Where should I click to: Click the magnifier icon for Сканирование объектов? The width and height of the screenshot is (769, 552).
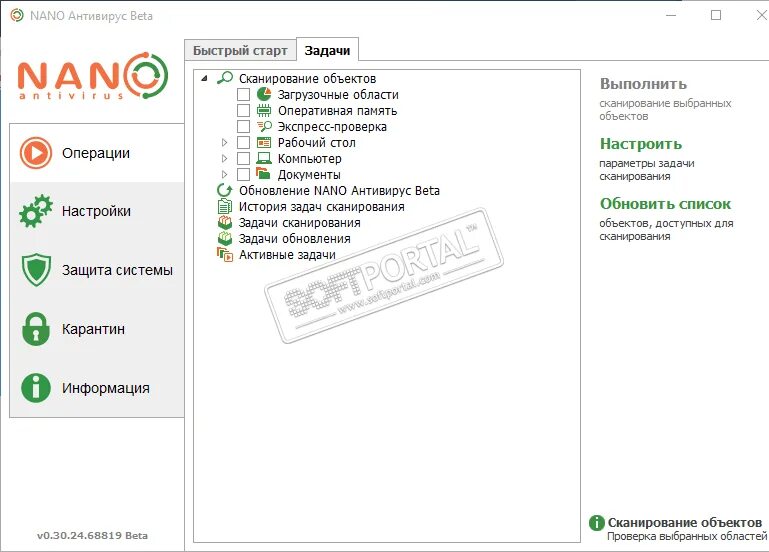coord(225,78)
